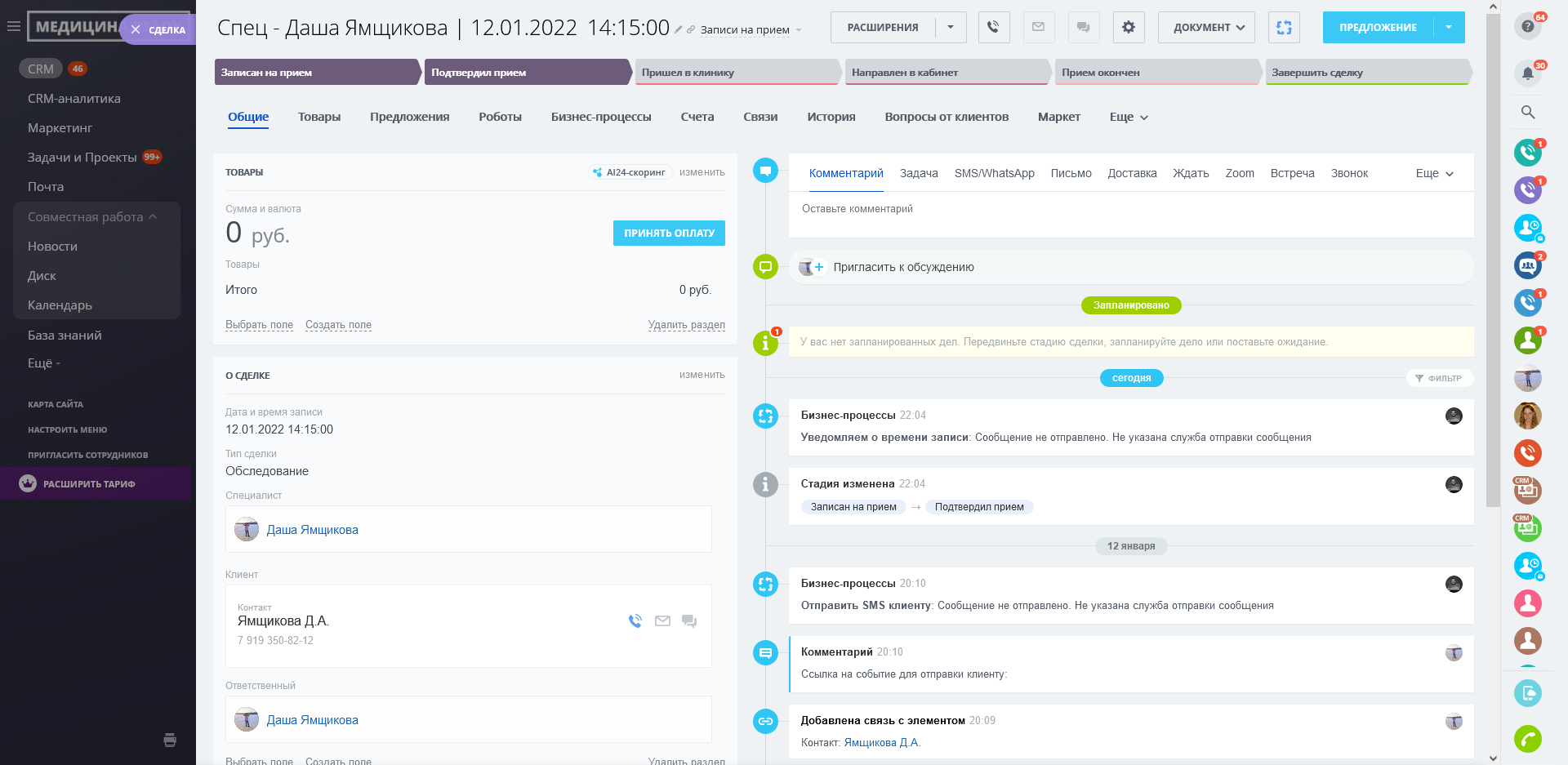This screenshot has width=1568, height=765.
Task: Open specialist link 'Даша Ямщикова'
Action: pos(312,530)
